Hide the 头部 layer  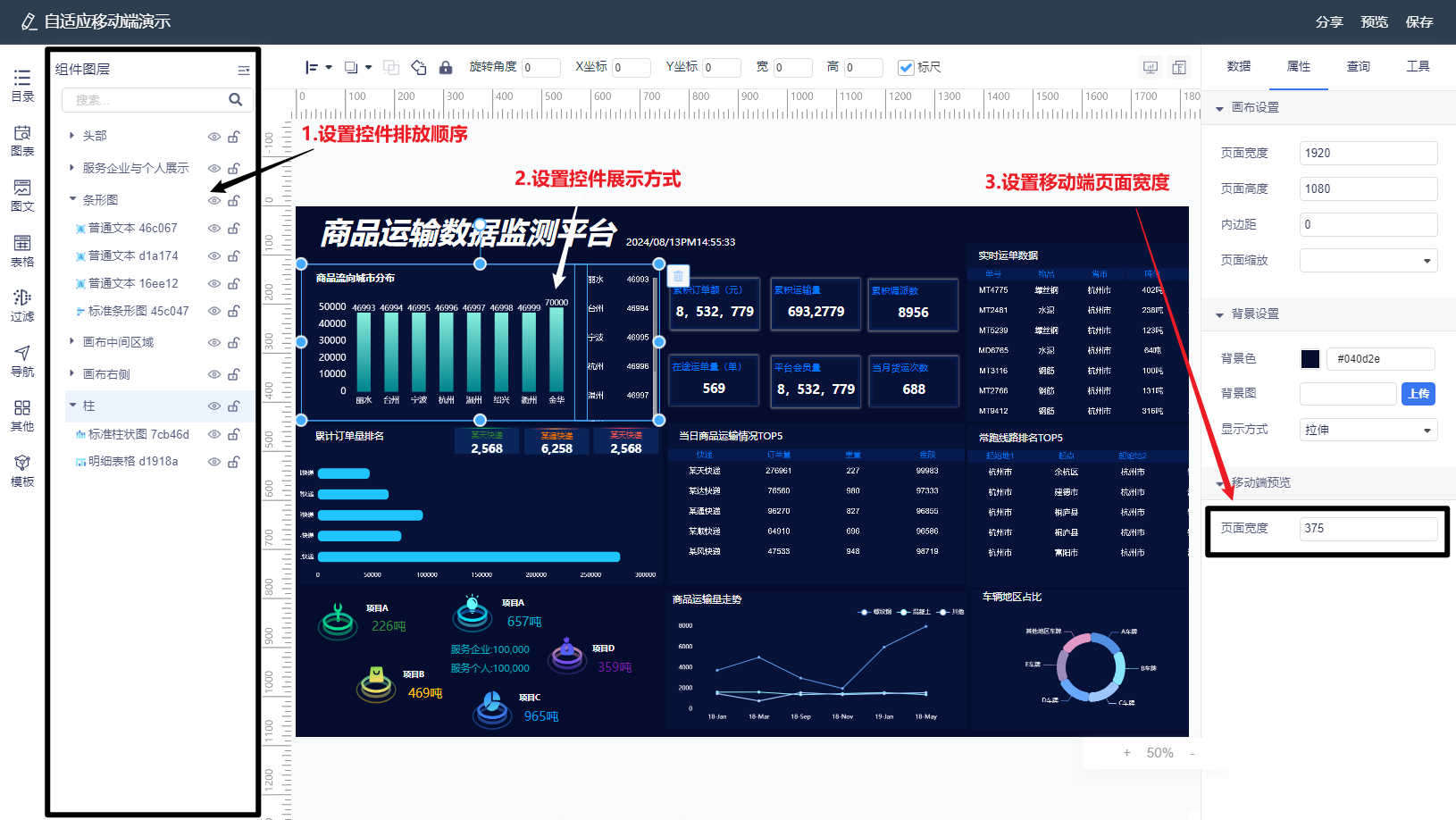214,137
